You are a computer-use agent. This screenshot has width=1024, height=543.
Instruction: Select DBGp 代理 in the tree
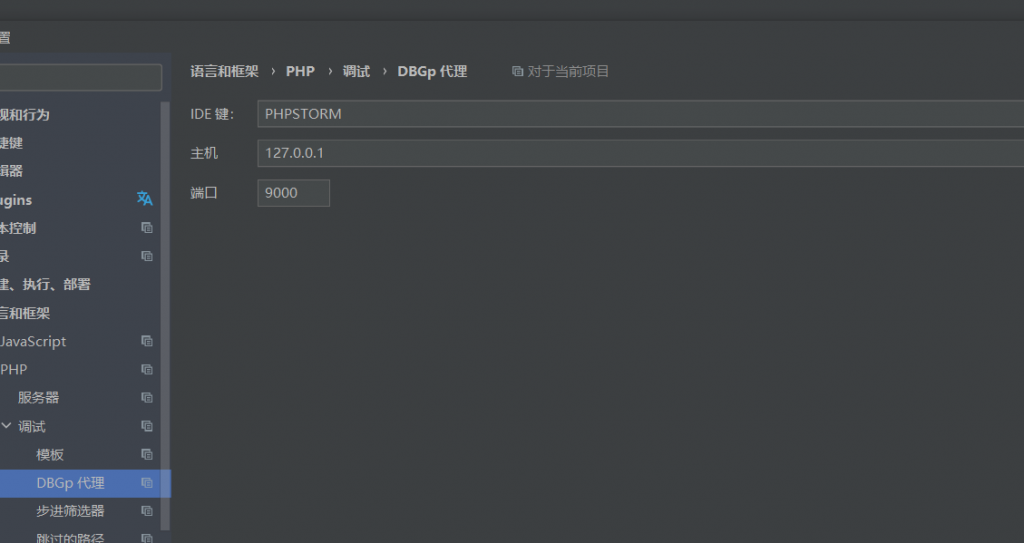coord(71,483)
